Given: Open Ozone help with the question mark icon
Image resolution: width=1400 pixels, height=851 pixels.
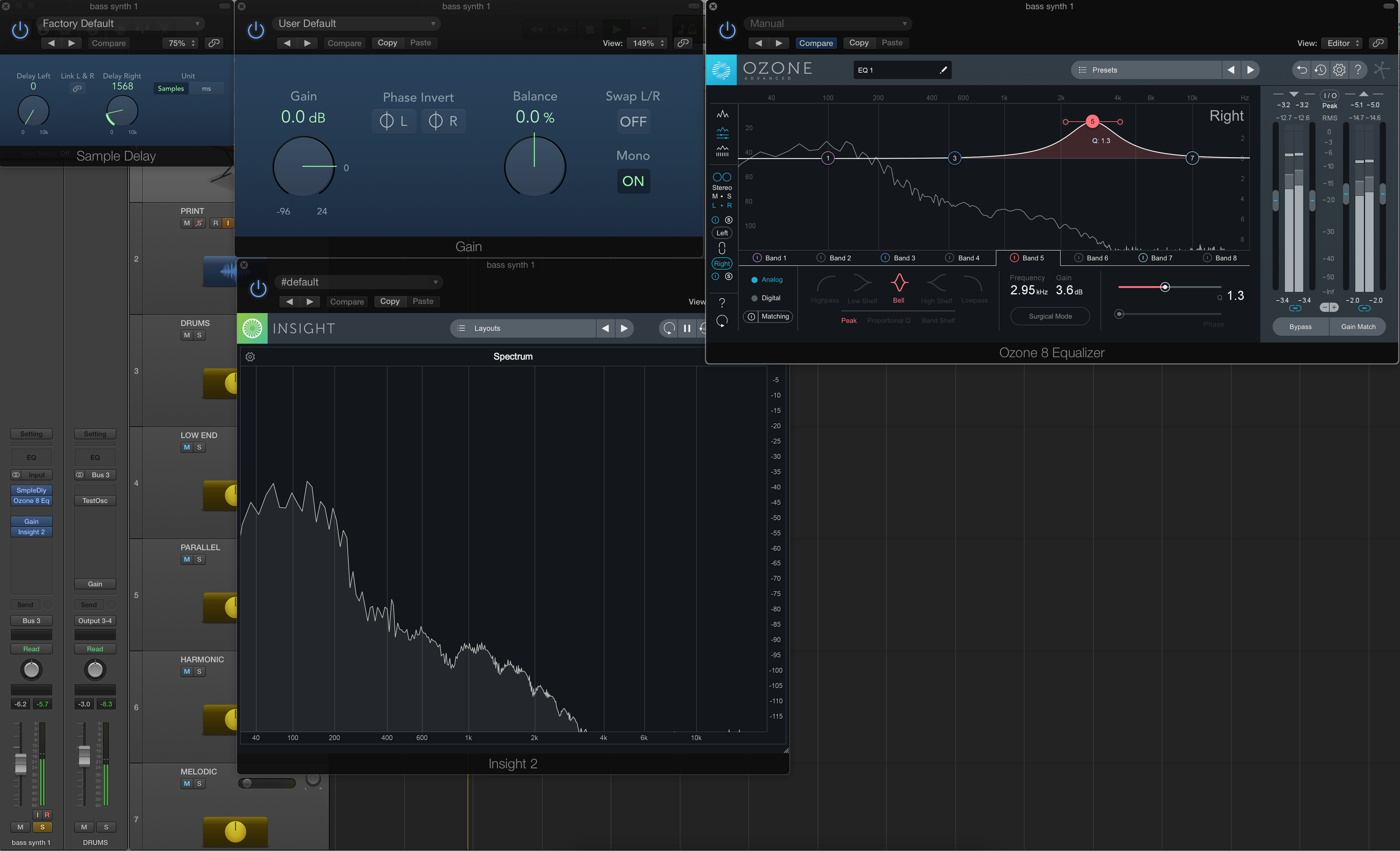Looking at the screenshot, I should pos(1359,69).
